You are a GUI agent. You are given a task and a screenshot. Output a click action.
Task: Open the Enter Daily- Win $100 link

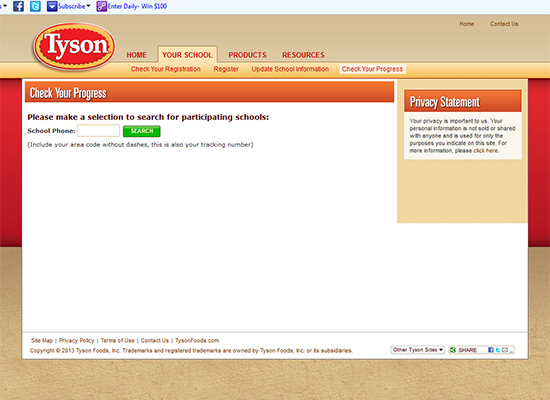(x=138, y=6)
